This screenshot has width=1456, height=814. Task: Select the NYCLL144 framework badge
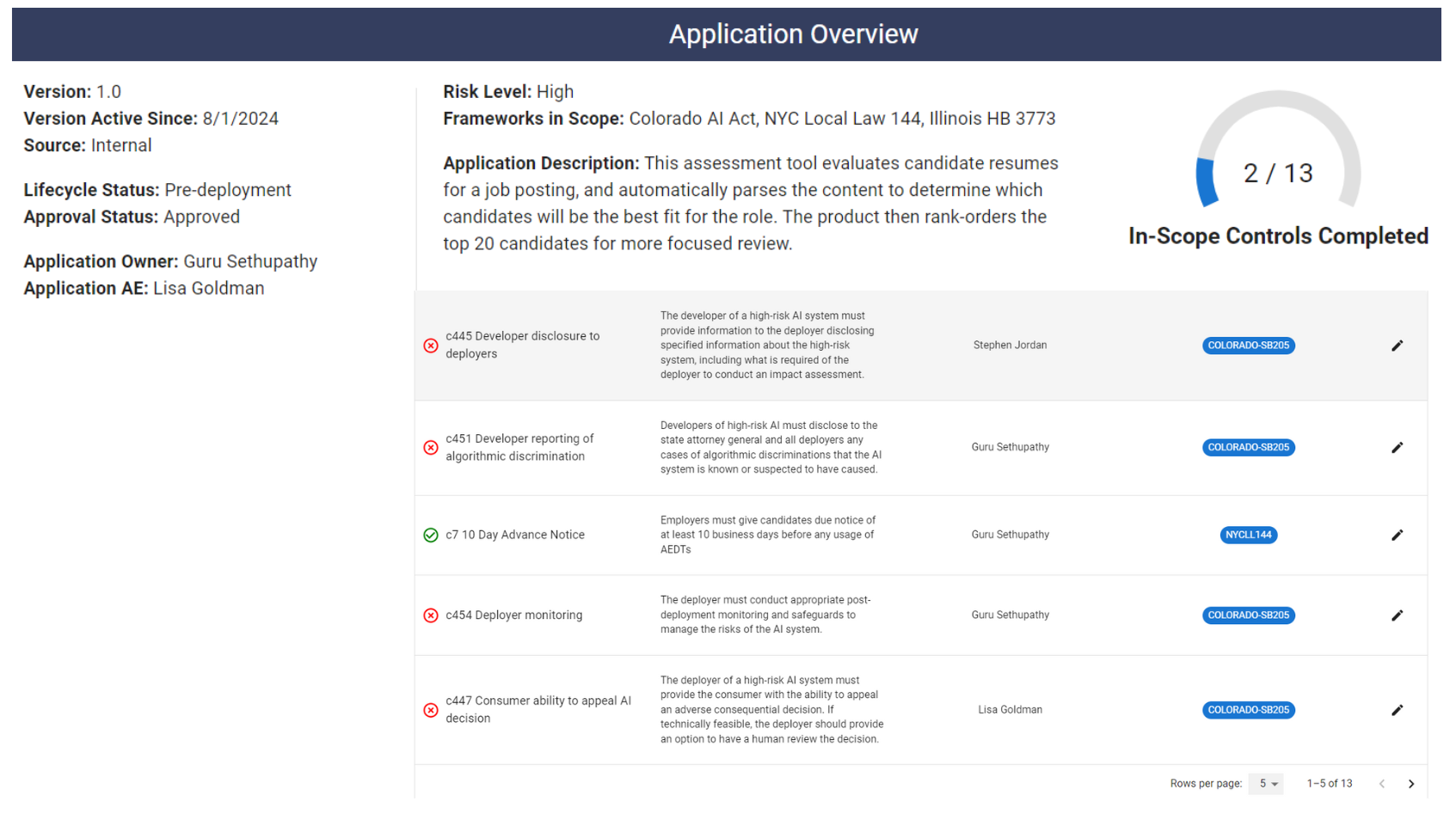1248,534
